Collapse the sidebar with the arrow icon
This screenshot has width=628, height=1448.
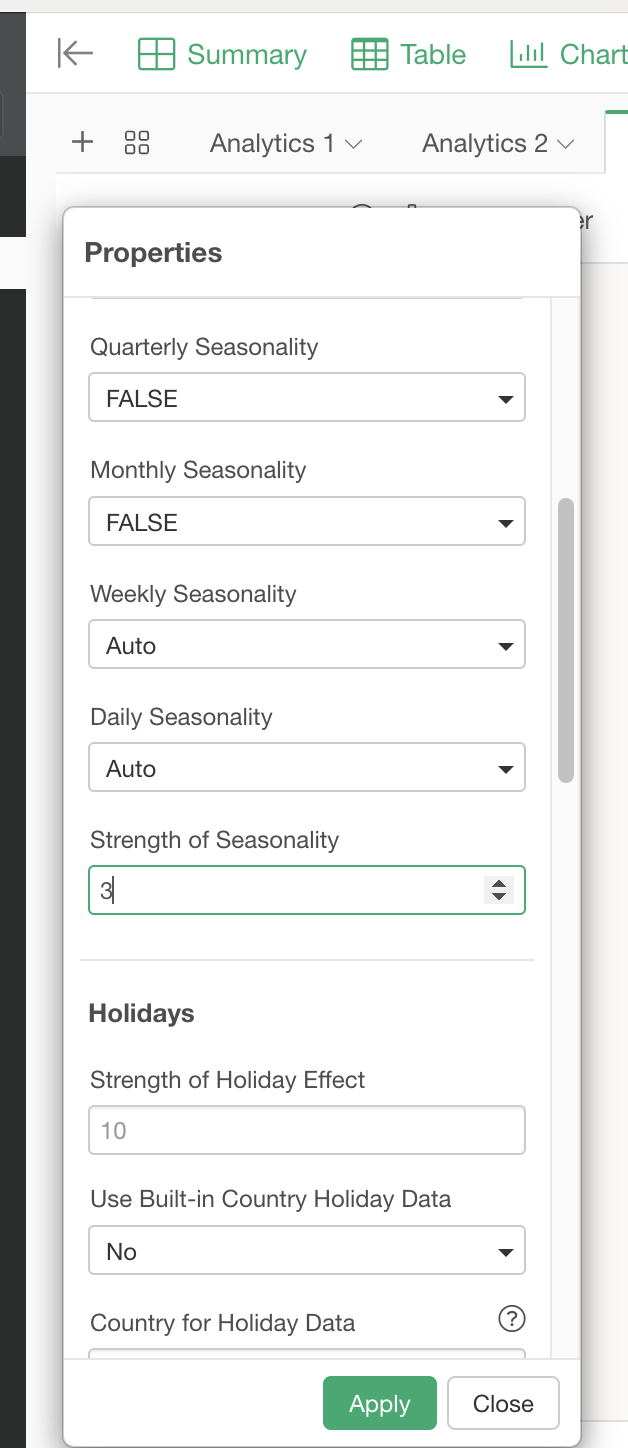[x=75, y=53]
